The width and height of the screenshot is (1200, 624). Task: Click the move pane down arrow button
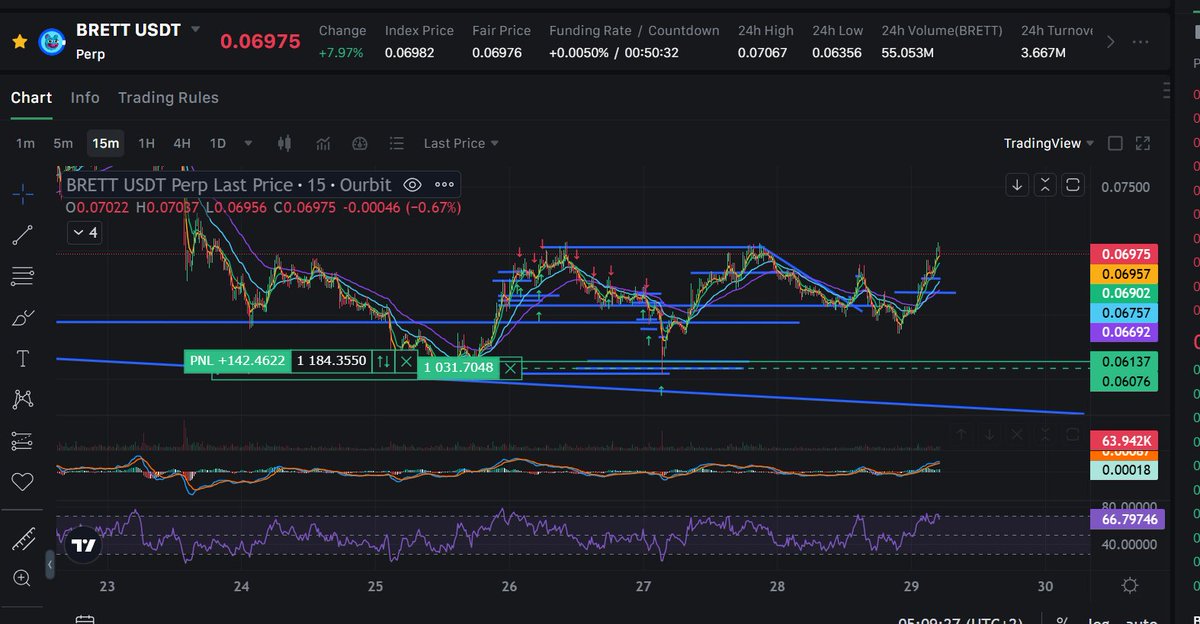tap(1017, 185)
